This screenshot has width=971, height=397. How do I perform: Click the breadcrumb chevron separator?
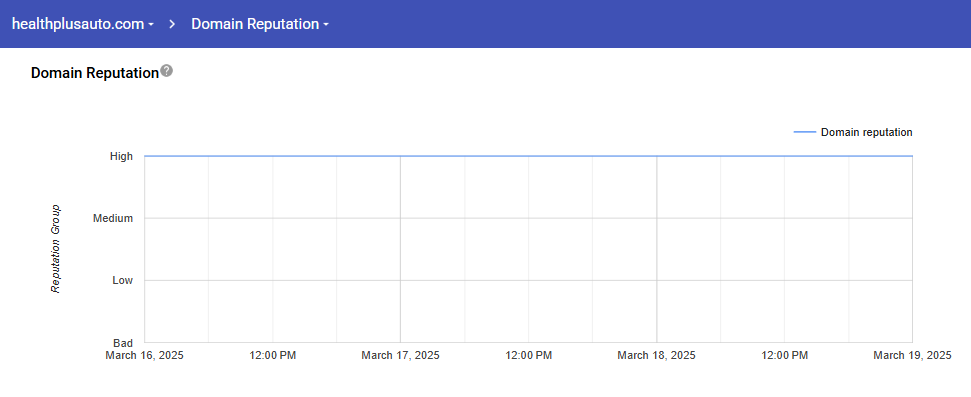click(172, 24)
